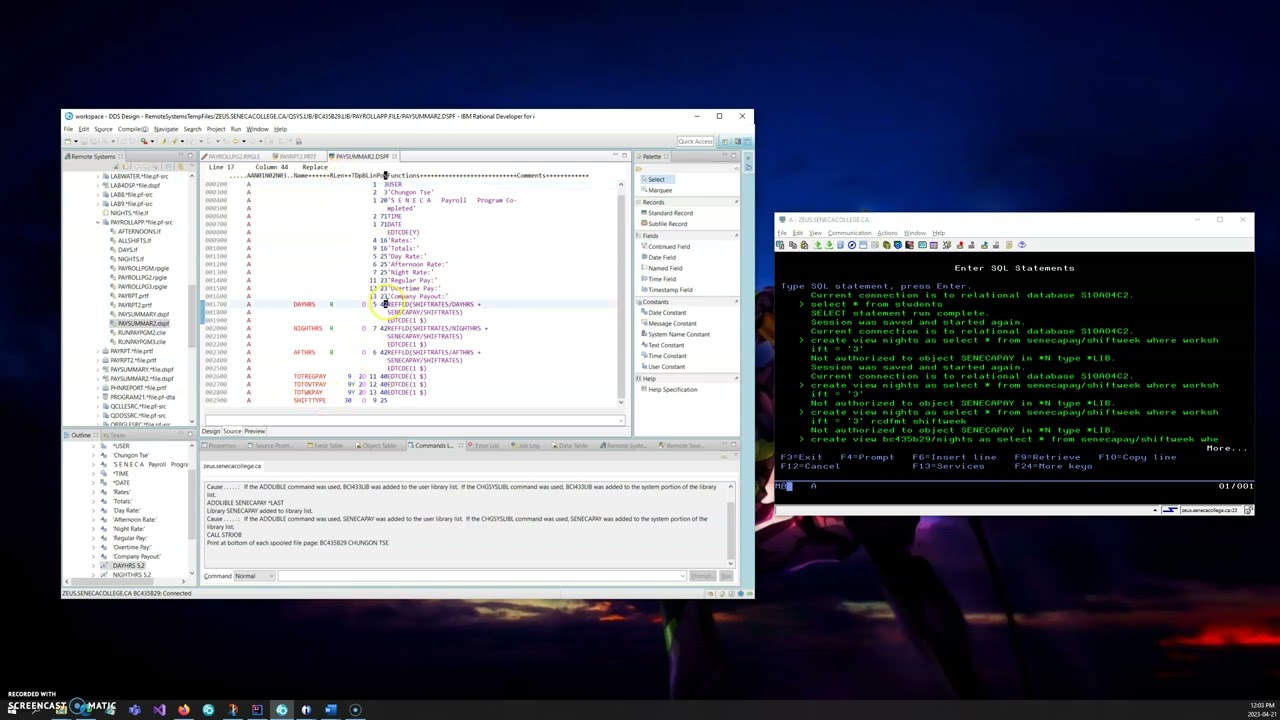
Task: Collapse the PAYROLLAPP file node
Action: tap(100, 222)
